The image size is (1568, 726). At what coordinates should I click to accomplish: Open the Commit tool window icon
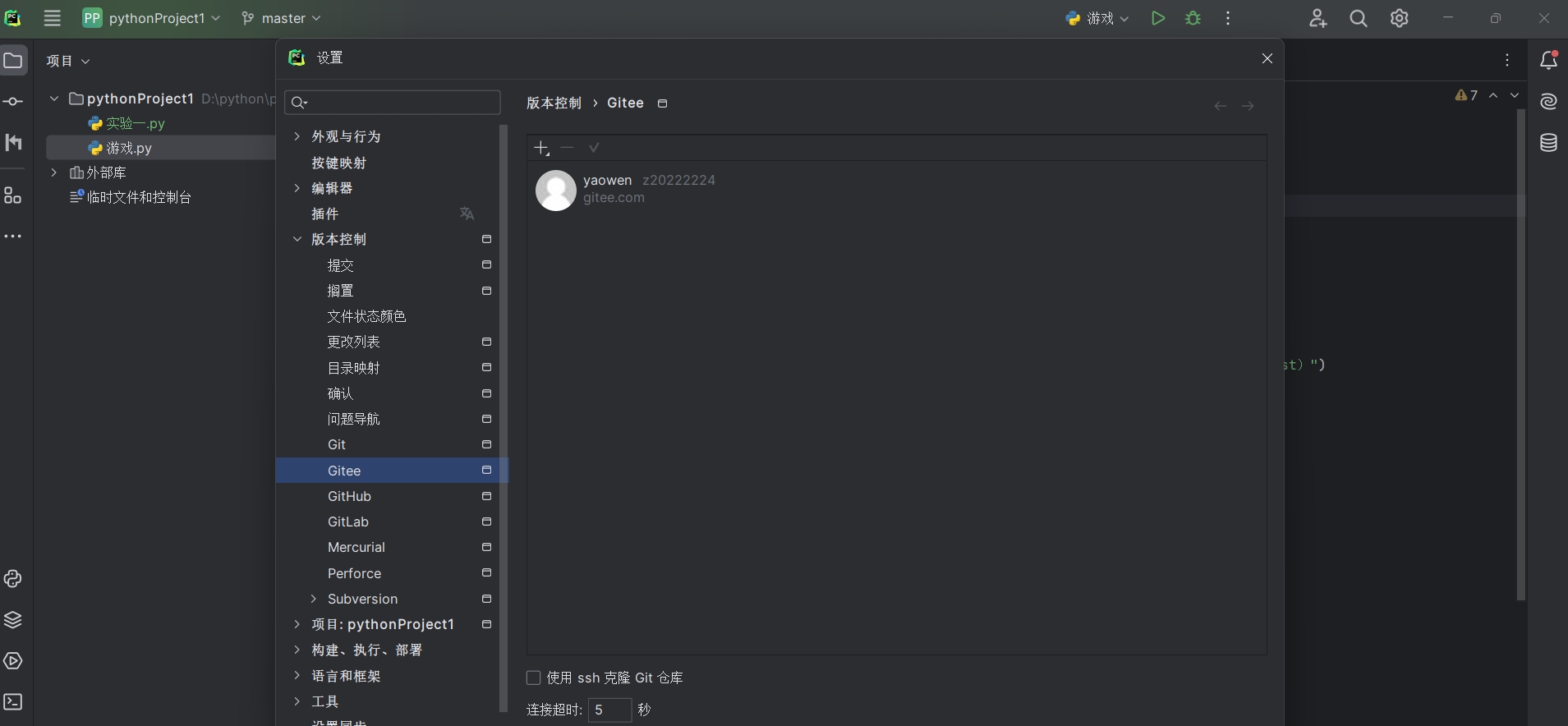tap(13, 102)
